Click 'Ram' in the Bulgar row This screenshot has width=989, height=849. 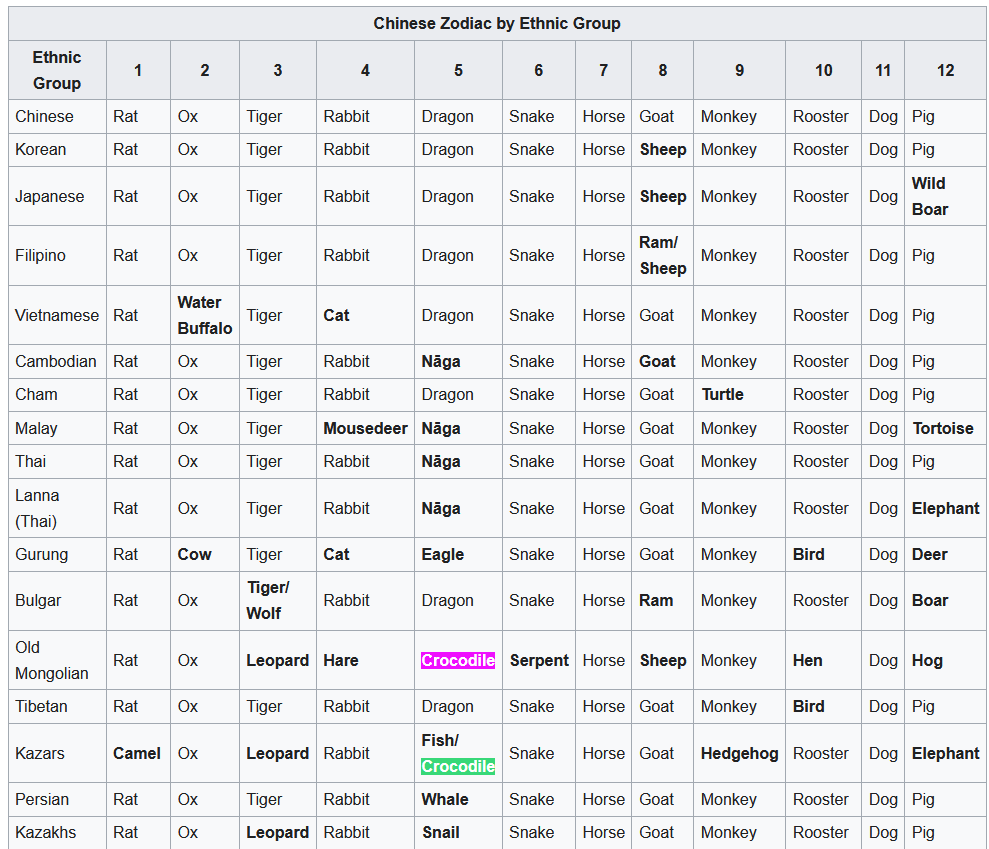click(x=656, y=600)
